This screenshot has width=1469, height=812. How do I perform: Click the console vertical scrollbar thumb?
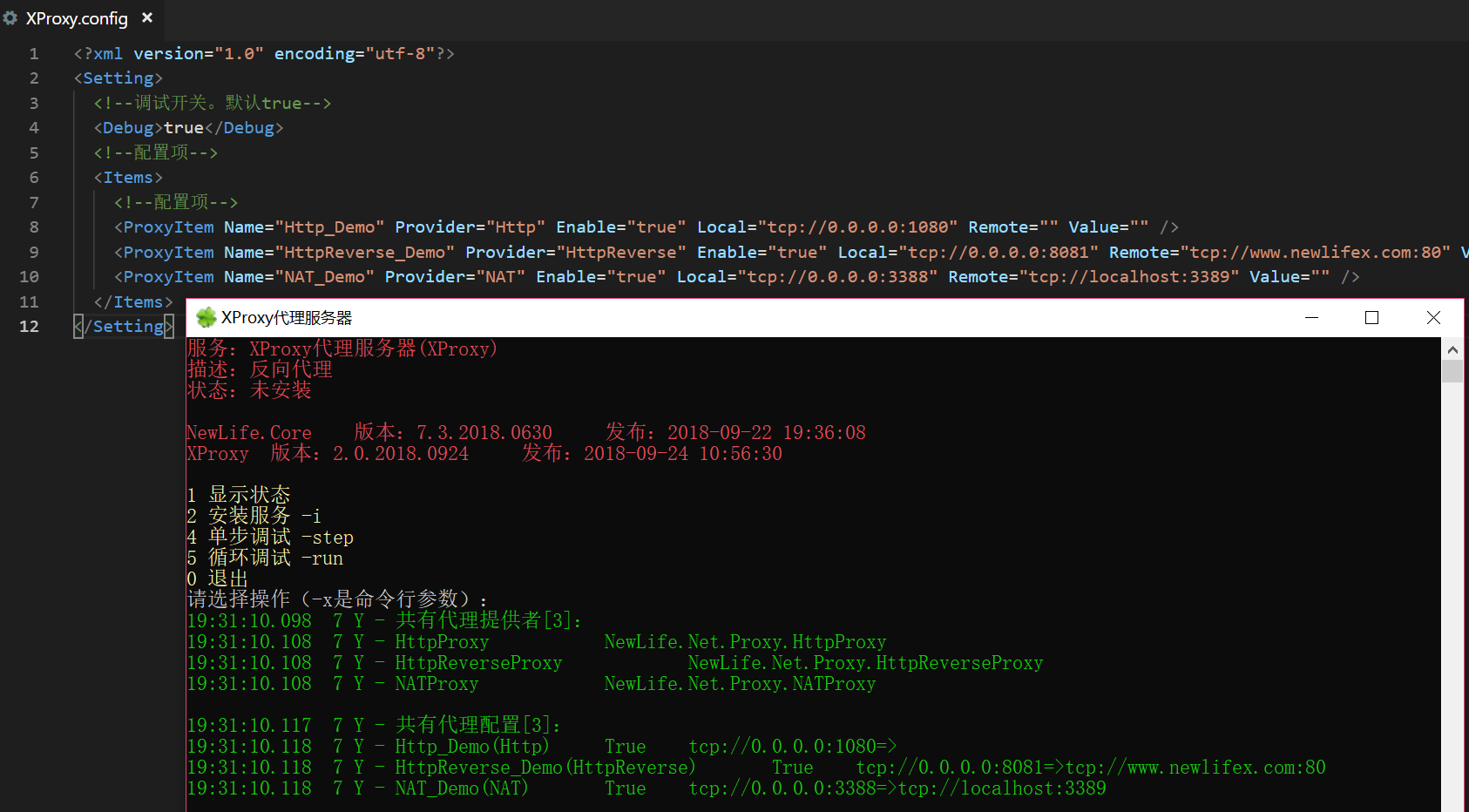1452,371
